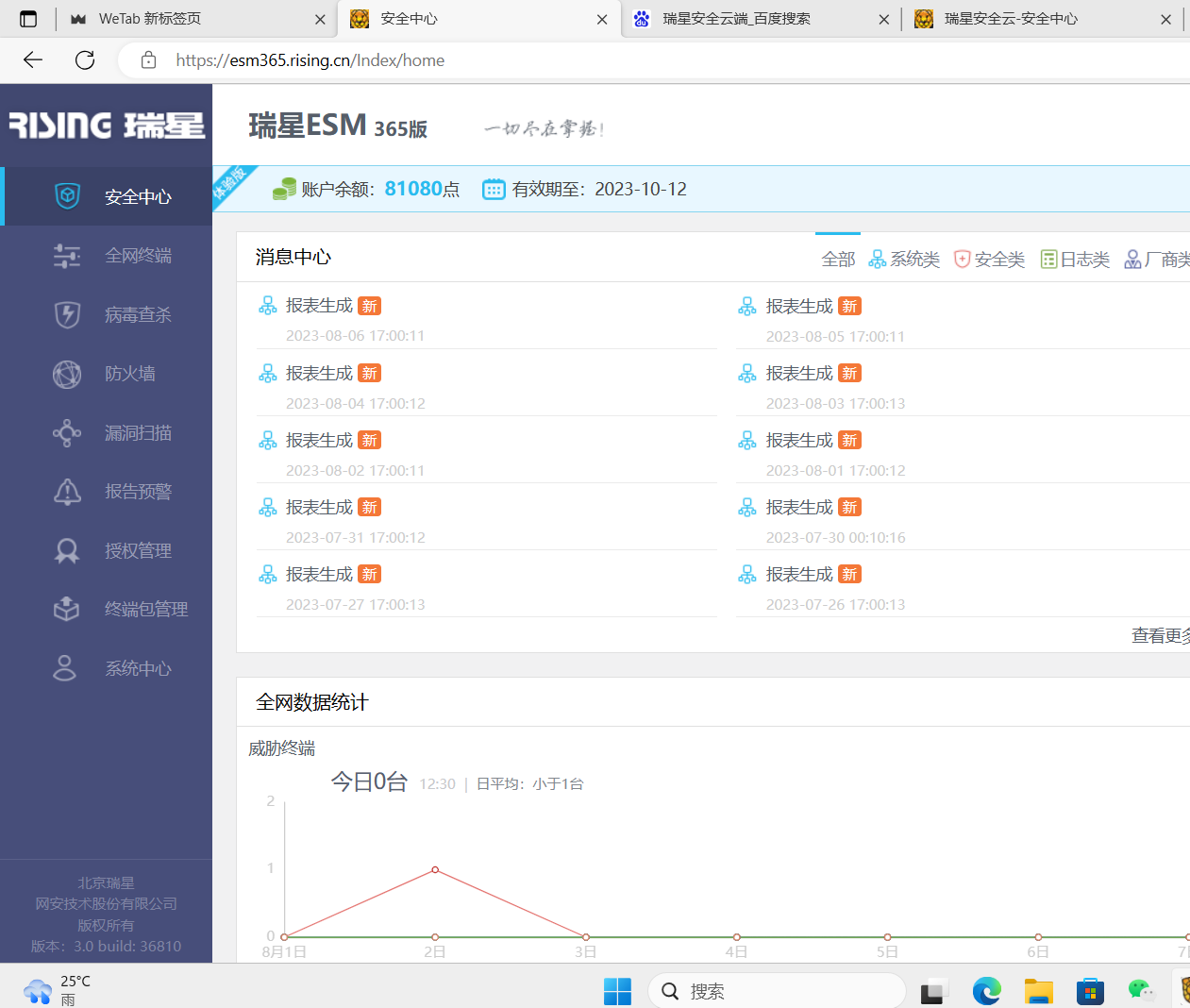Viewport: 1190px width, 1008px height.
Task: Open Task View from taskbar
Action: tap(933, 992)
